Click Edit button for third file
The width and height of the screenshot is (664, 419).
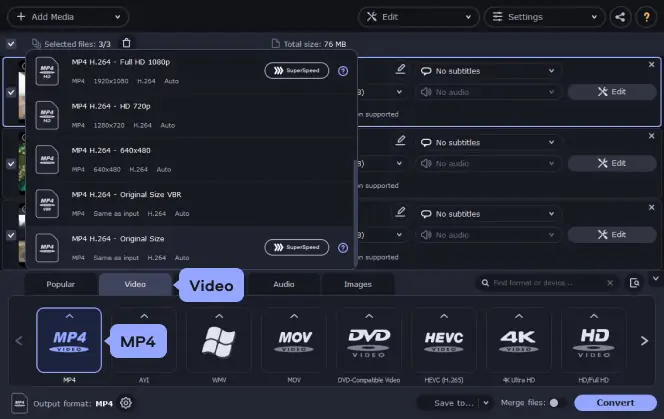[612, 235]
